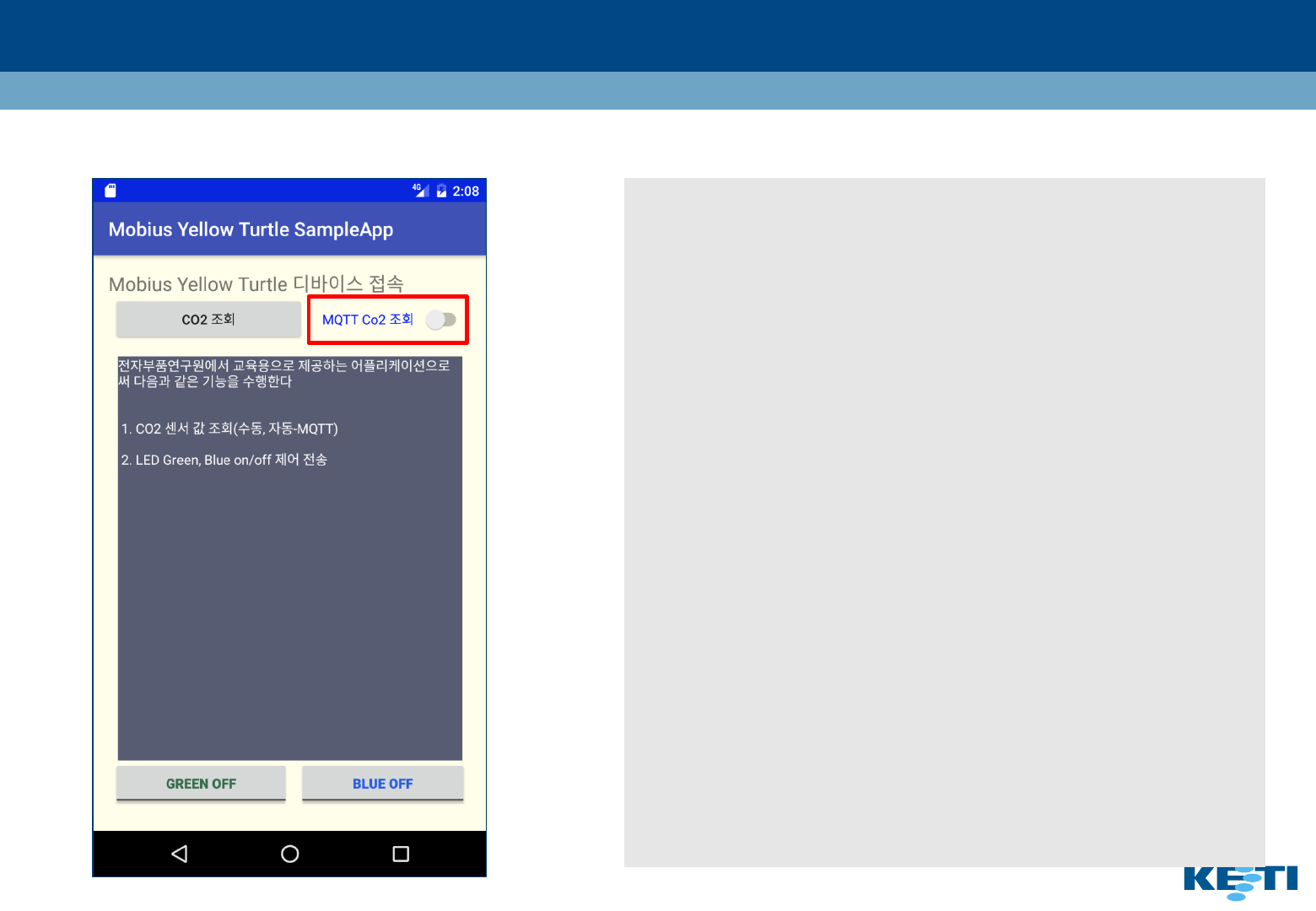The width and height of the screenshot is (1316, 911).
Task: Click the KETI logo
Action: (x=1241, y=882)
